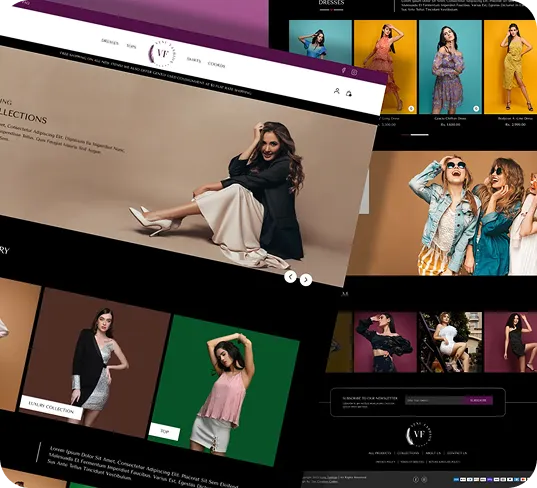537x488 pixels.
Task: Open the Contact Us footer link
Action: 457,453
